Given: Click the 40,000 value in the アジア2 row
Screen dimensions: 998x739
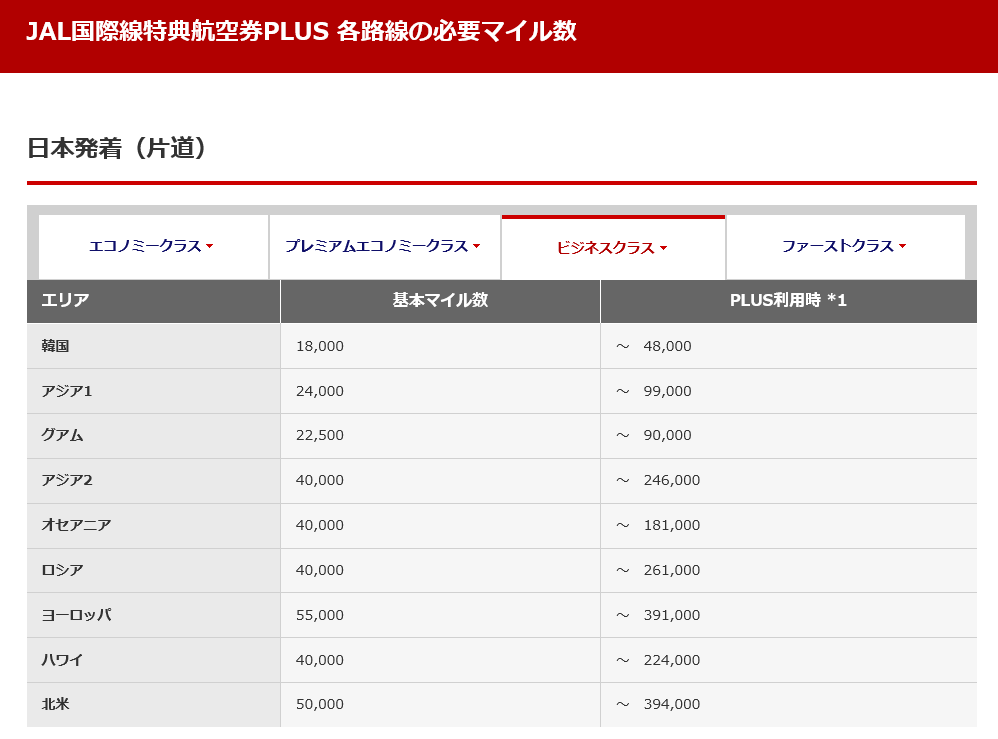Looking at the screenshot, I should pos(320,481).
